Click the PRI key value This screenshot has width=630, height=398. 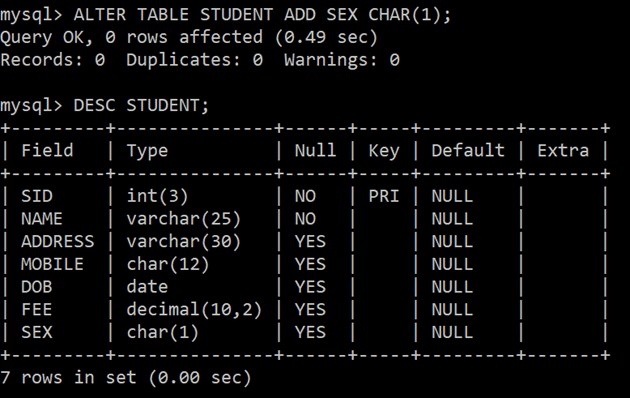pos(384,196)
